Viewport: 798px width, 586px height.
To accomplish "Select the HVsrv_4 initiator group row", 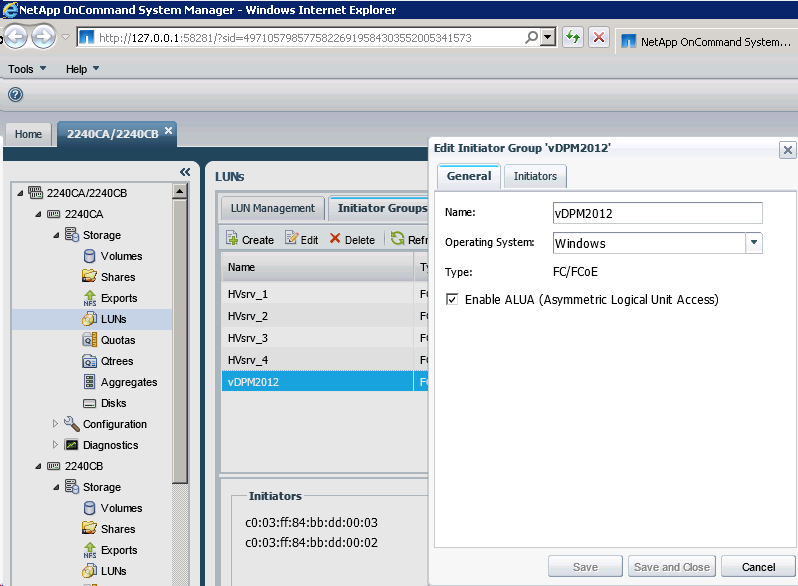I will coord(325,359).
